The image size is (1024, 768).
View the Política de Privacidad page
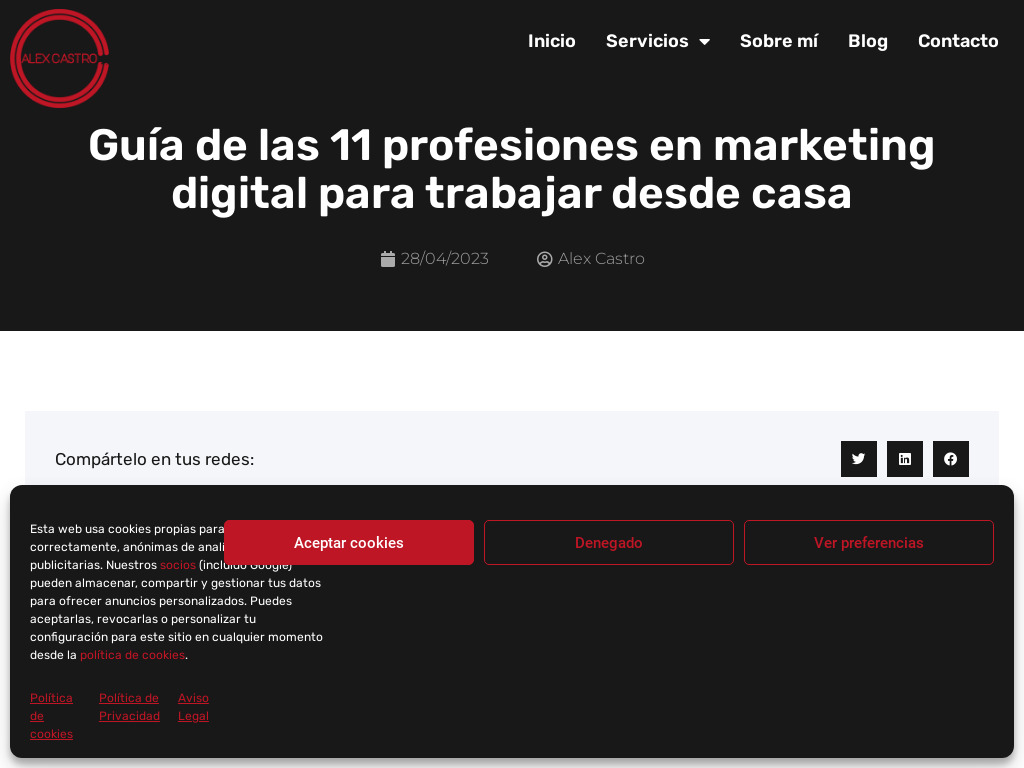pos(128,707)
